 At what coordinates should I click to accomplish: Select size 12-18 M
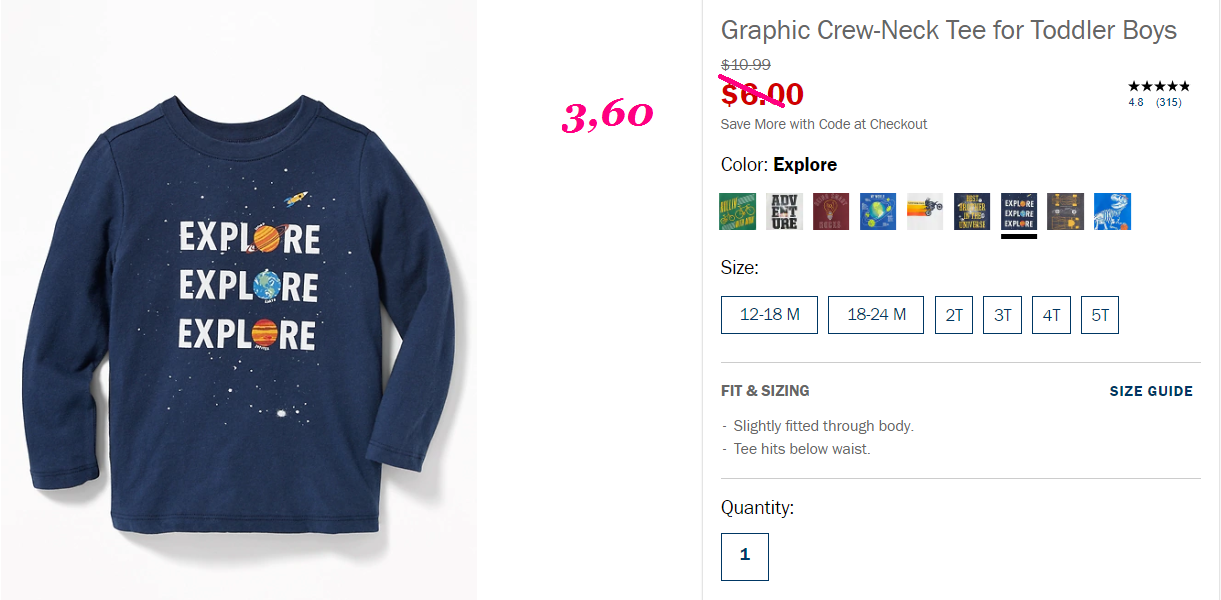click(769, 315)
